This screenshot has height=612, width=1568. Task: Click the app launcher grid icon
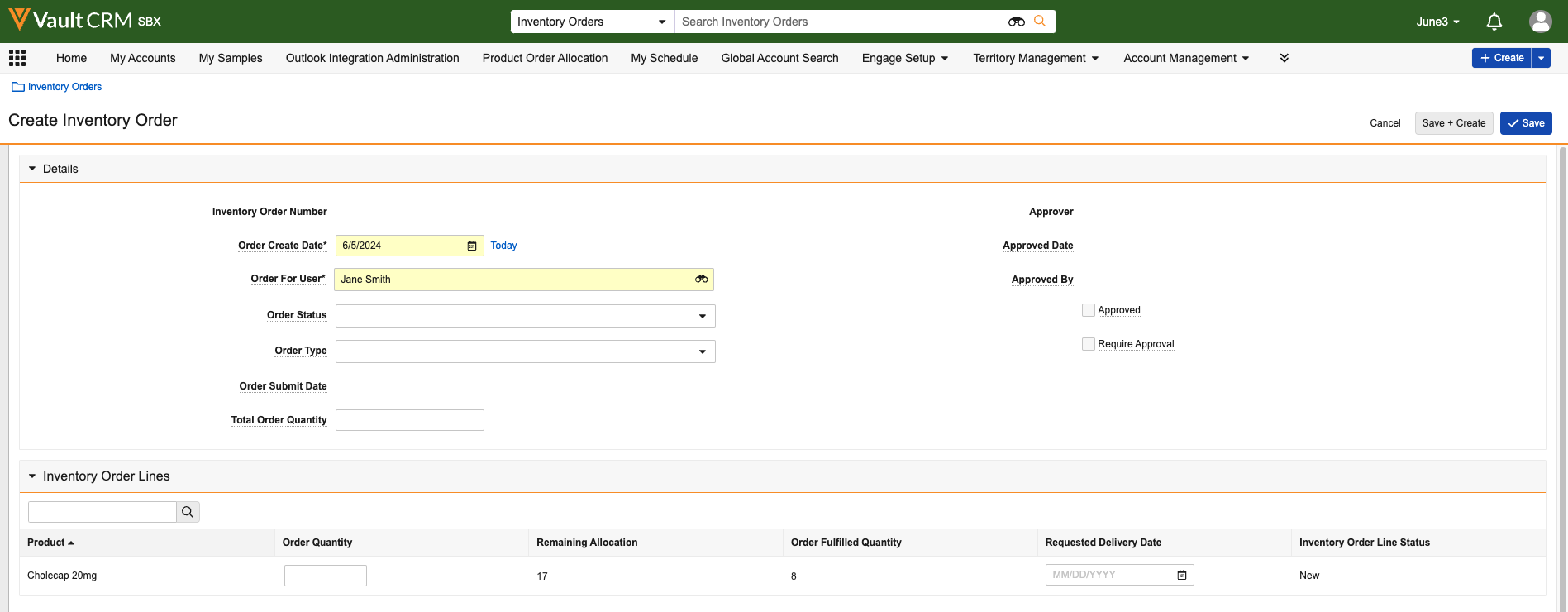17,58
